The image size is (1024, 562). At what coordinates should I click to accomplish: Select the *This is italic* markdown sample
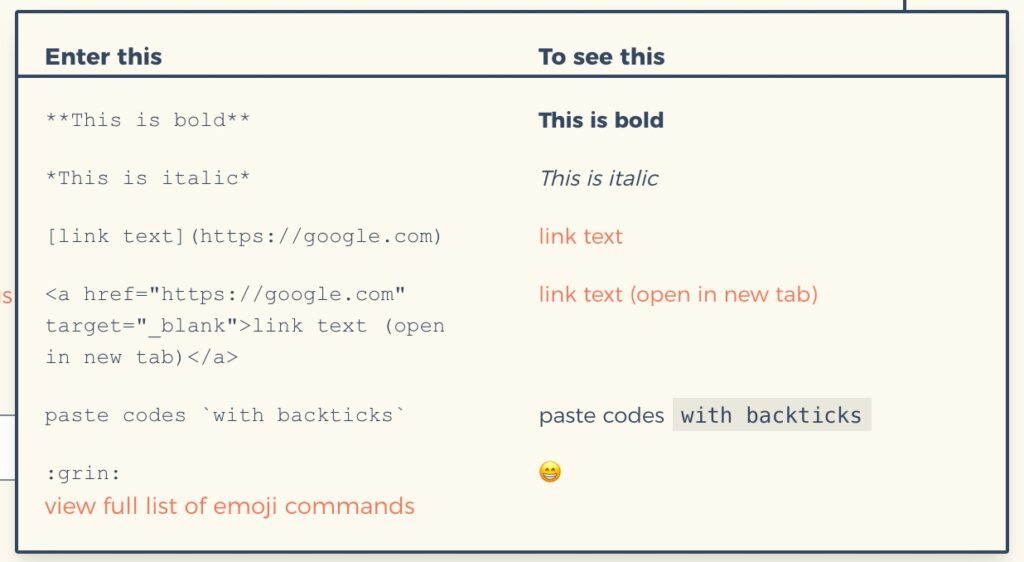[148, 178]
